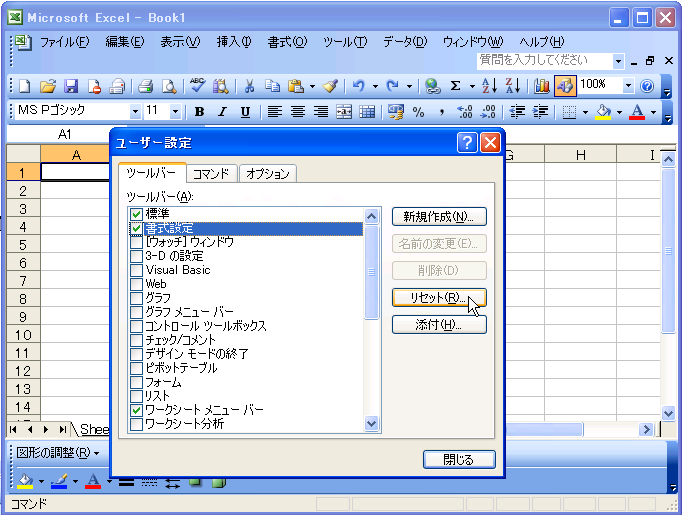Click the 添付(H)... button
The width and height of the screenshot is (682, 515).
tap(439, 325)
